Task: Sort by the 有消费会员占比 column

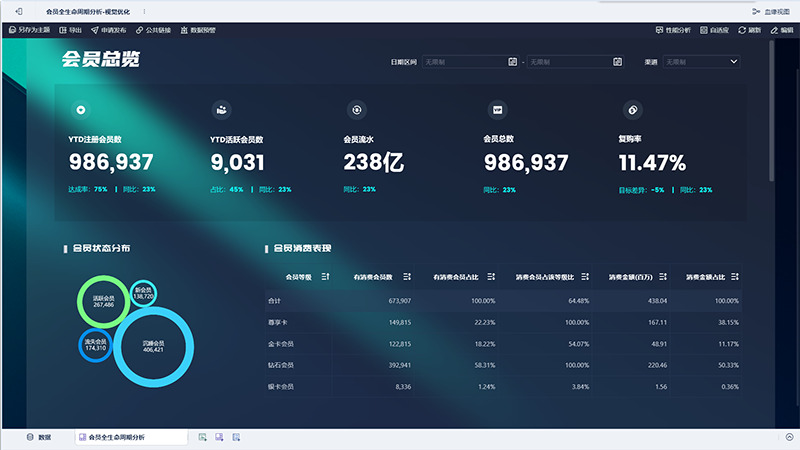Action: [x=491, y=277]
